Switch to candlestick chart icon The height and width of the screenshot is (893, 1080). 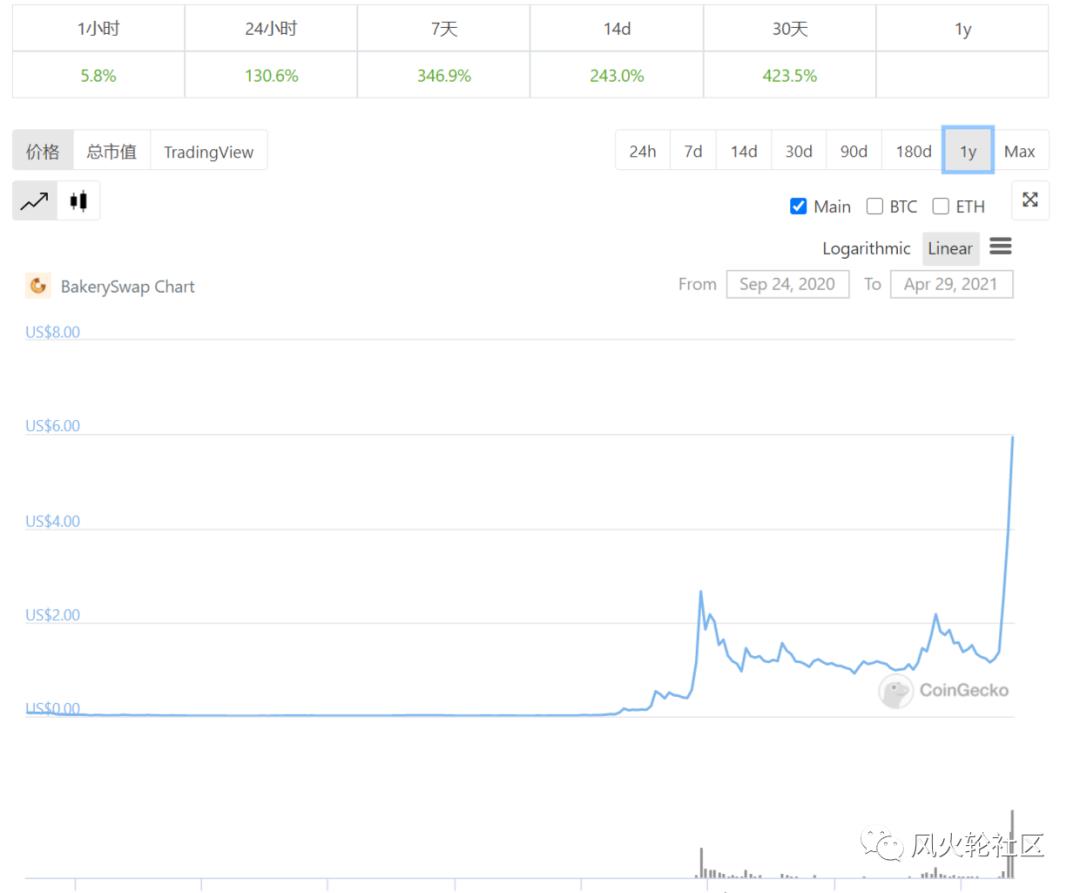click(79, 201)
